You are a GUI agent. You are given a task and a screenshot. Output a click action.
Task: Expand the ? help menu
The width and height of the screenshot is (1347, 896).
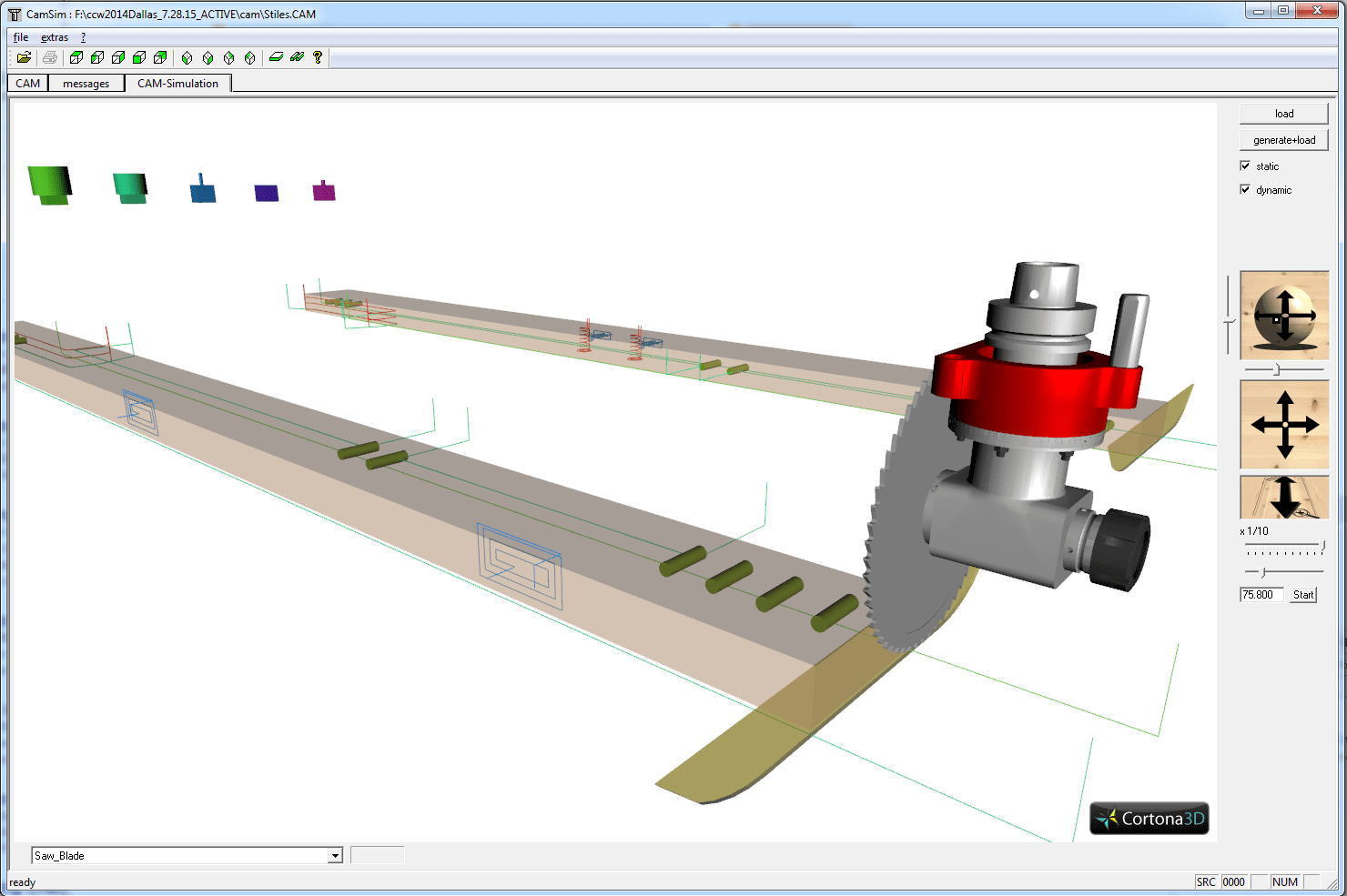(83, 36)
